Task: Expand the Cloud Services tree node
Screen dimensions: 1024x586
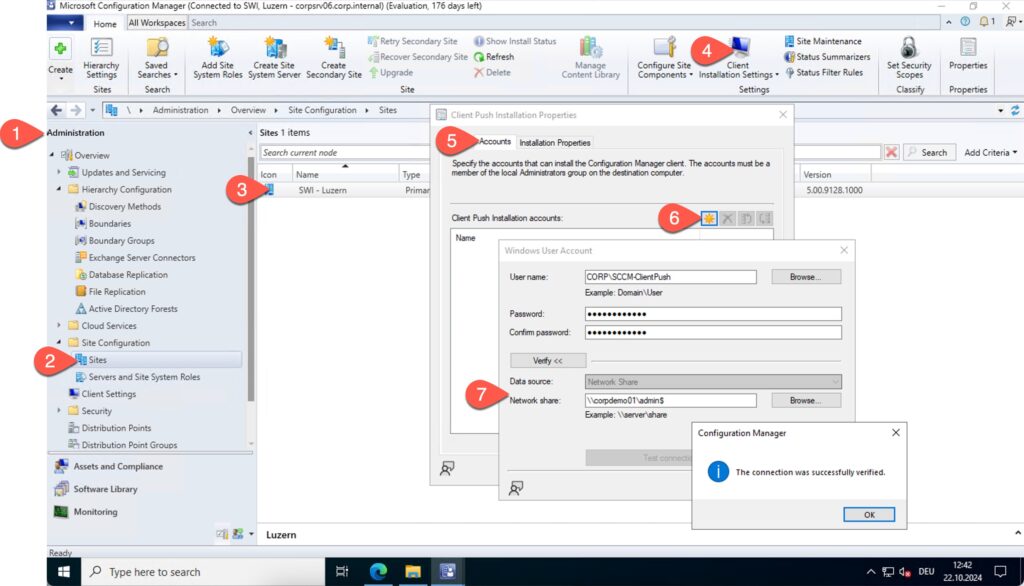Action: point(60,326)
